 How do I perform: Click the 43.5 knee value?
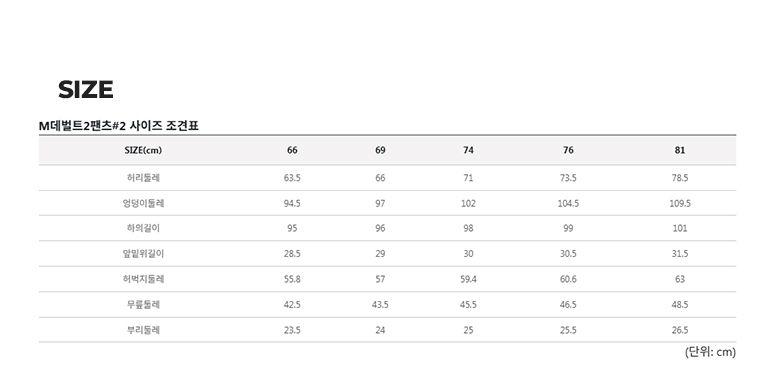point(380,304)
